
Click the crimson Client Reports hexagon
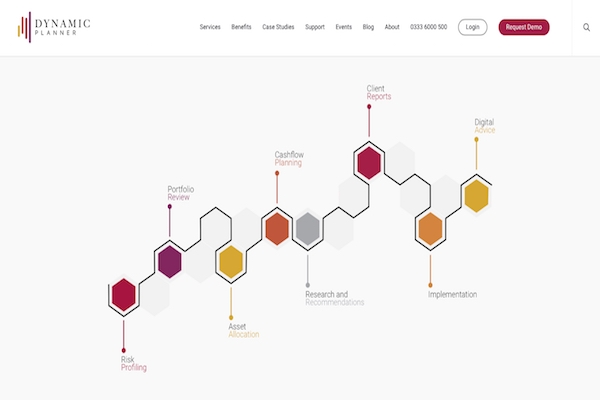(x=369, y=162)
